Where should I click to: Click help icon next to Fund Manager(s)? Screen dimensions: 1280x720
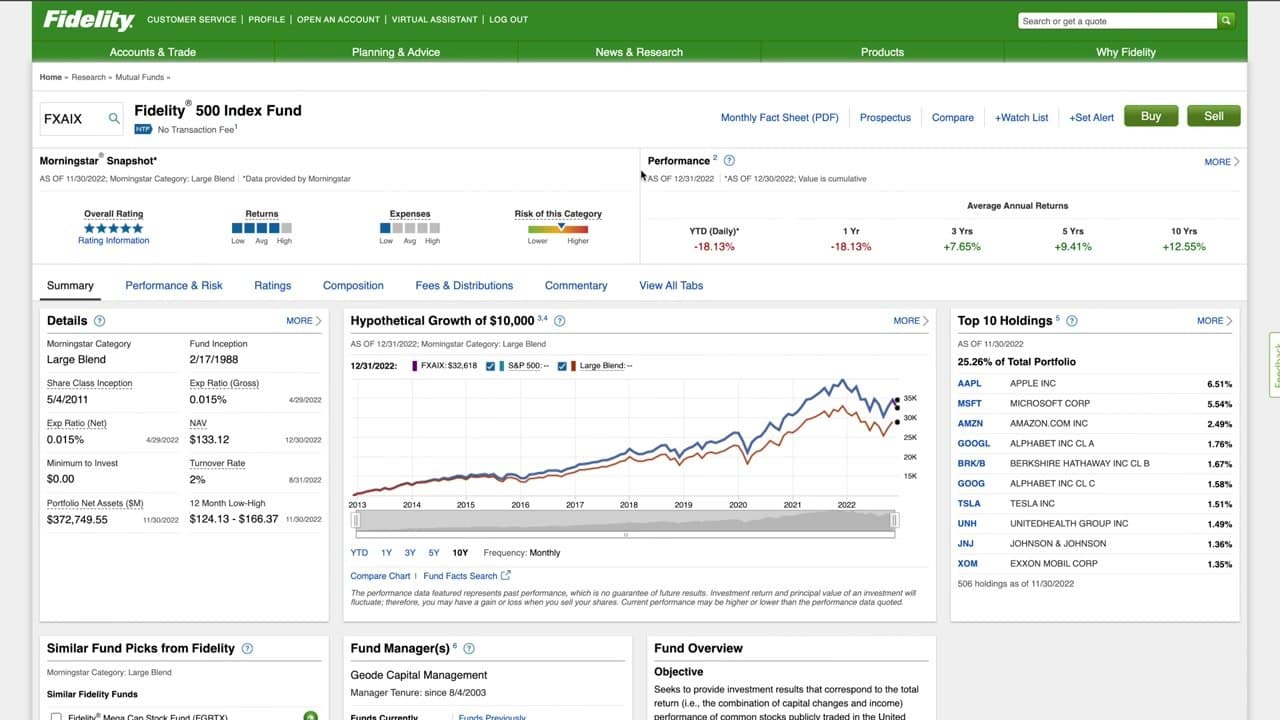coord(469,648)
